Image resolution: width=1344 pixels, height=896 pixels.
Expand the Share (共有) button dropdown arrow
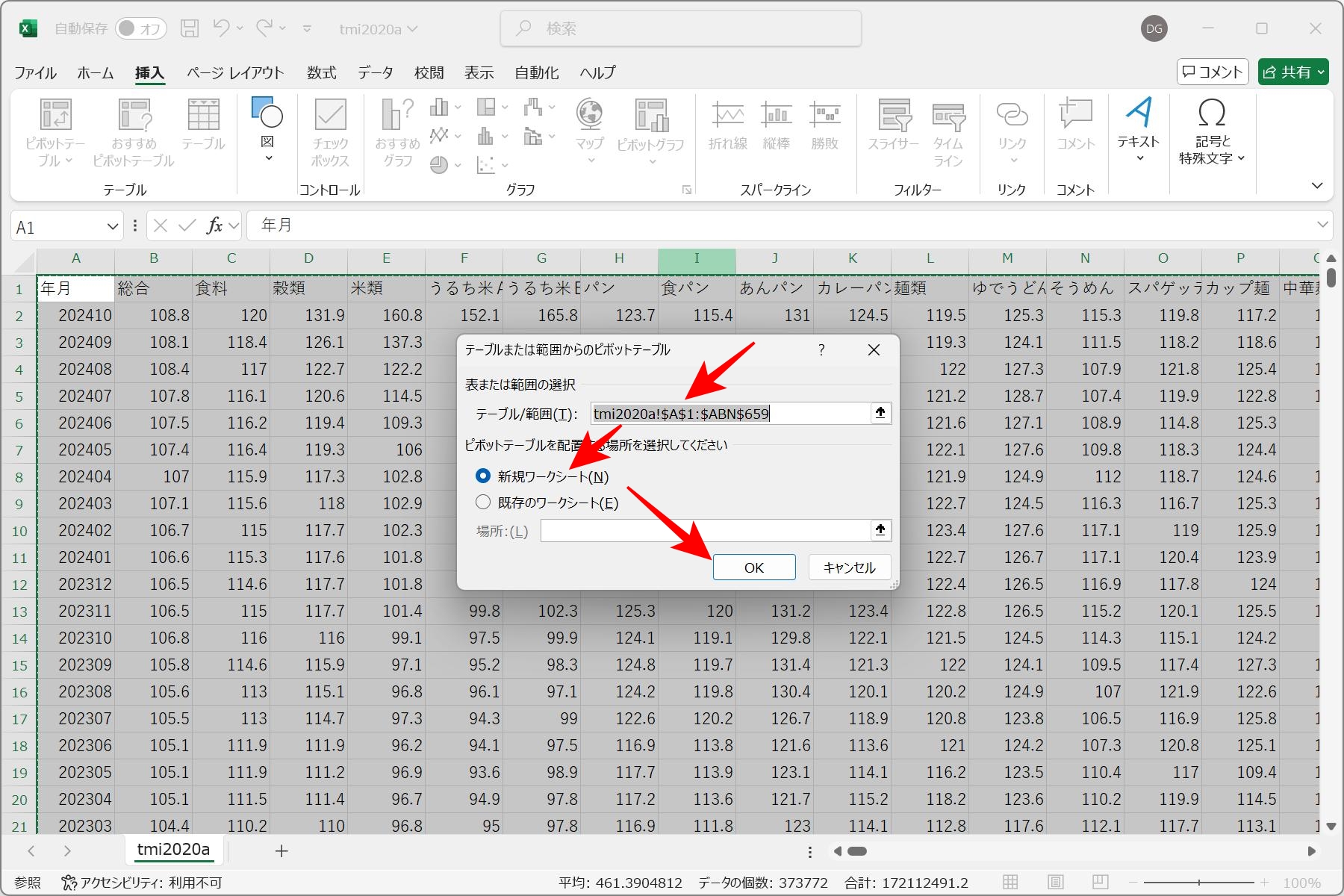pyautogui.click(x=1321, y=72)
